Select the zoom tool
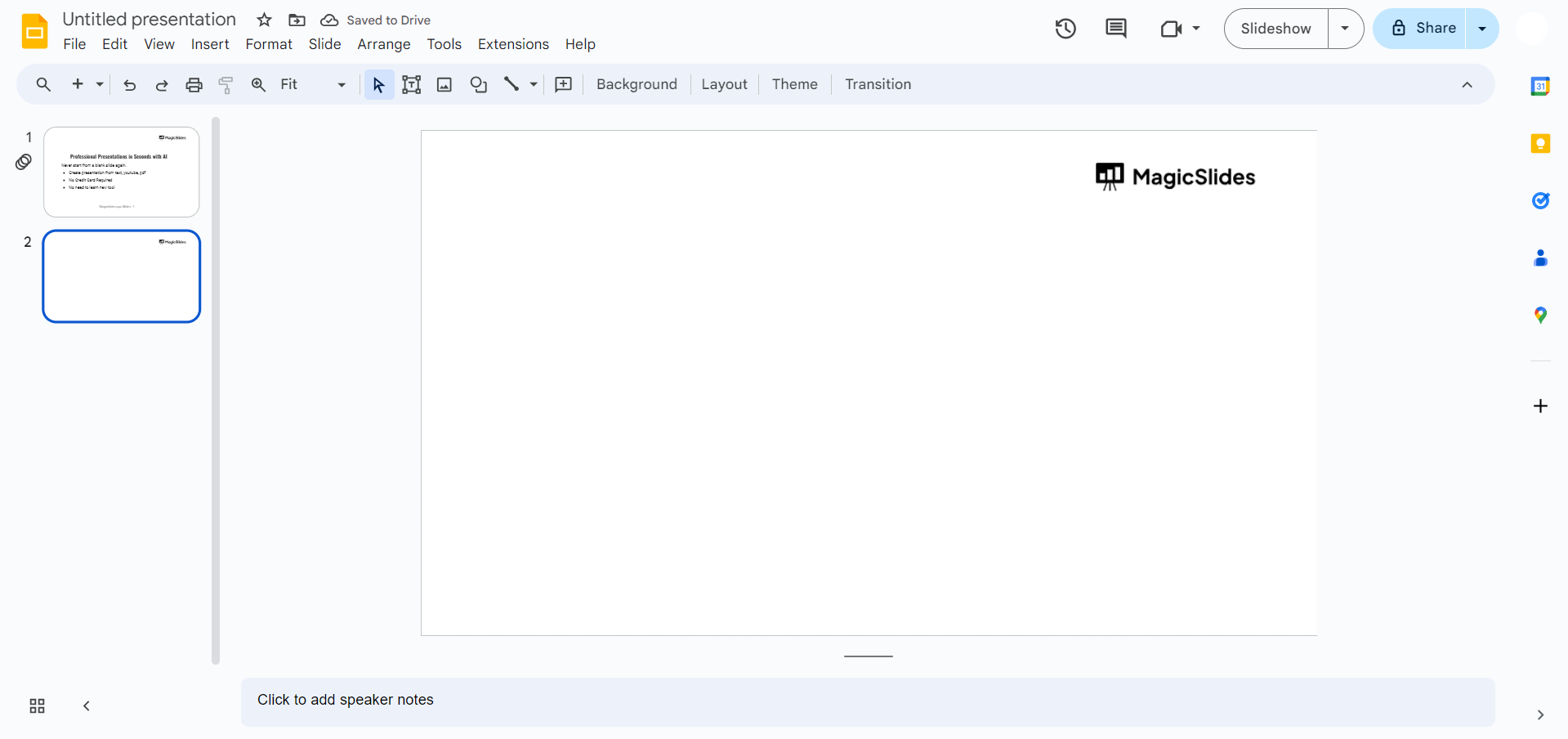The width and height of the screenshot is (1568, 739). coord(258,84)
